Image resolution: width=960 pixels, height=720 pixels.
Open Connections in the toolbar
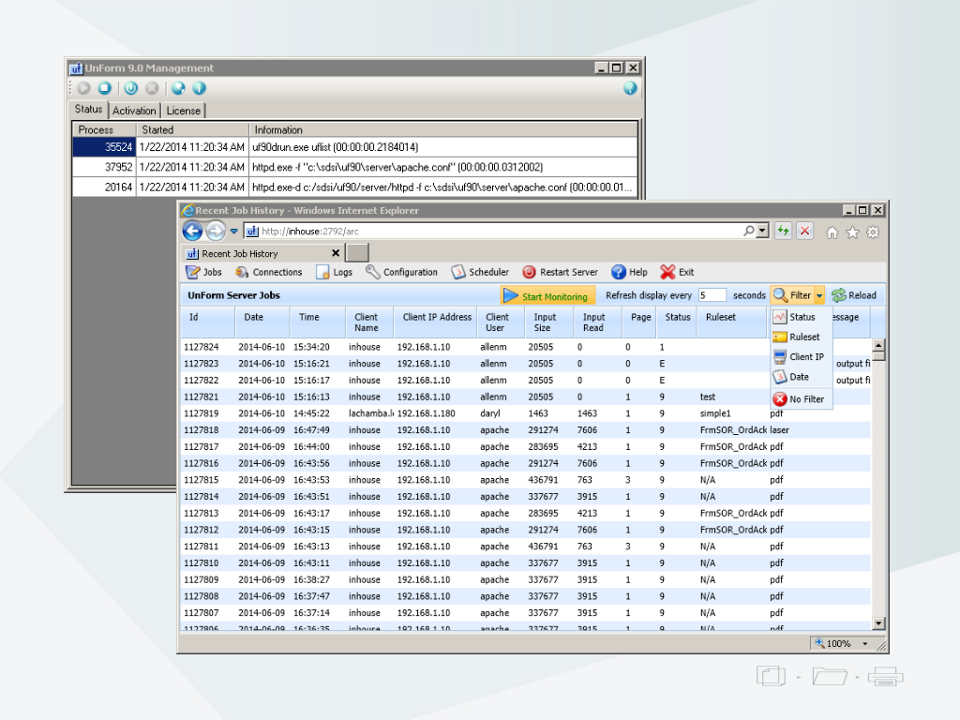[x=269, y=272]
